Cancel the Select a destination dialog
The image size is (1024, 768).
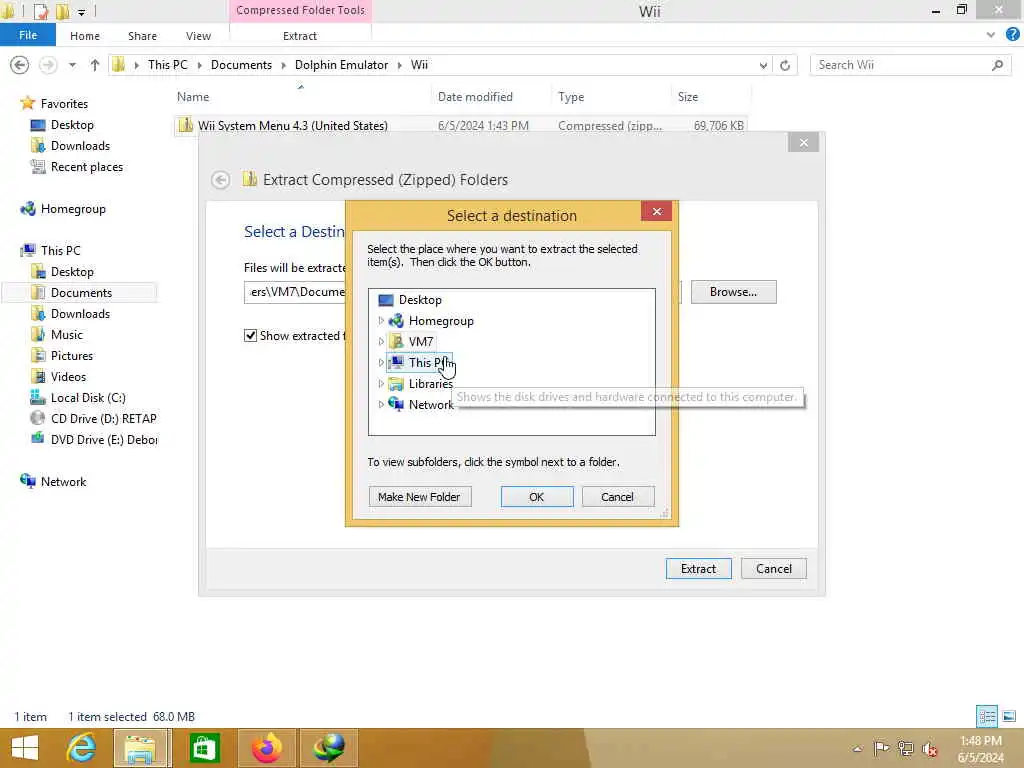[617, 497]
